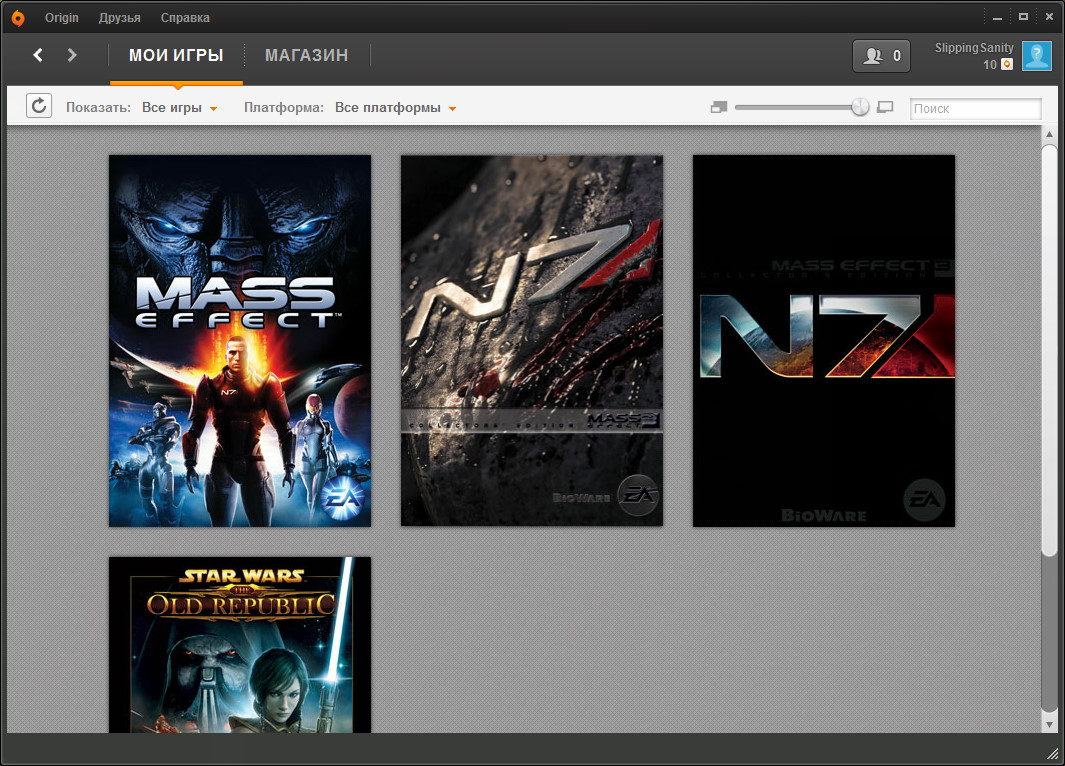
Task: Maximize the Origin window
Action: (x=1023, y=17)
